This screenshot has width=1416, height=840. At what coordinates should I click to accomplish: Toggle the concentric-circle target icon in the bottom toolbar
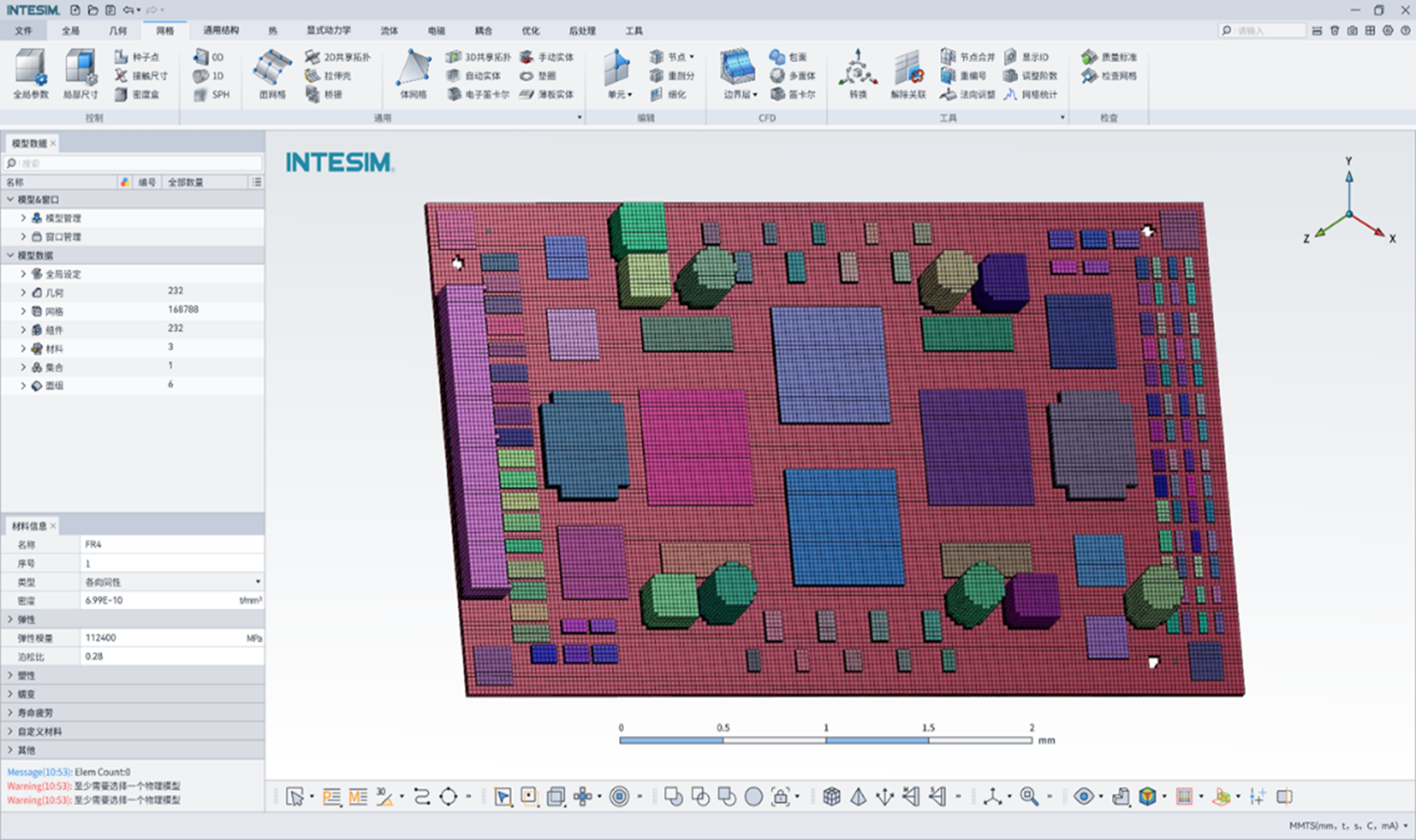click(x=619, y=796)
